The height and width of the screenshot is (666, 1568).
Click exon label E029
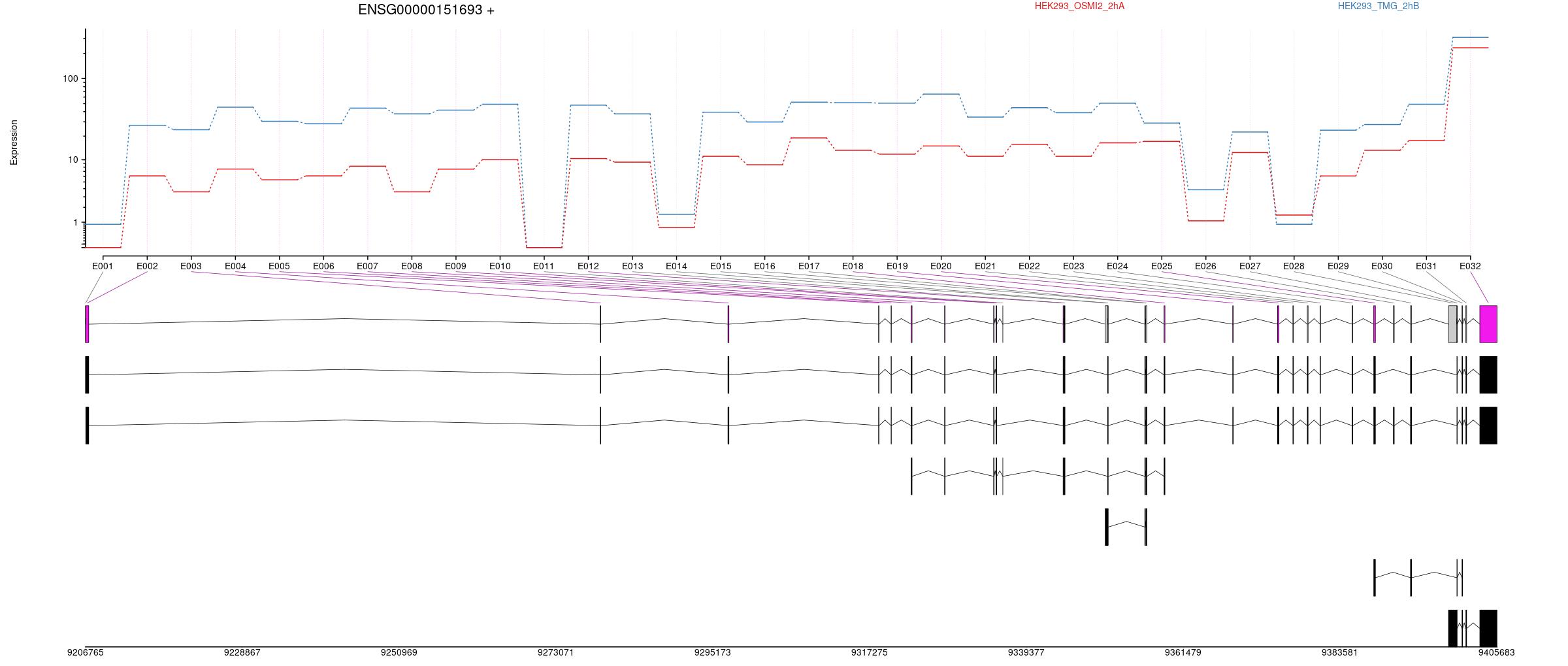tap(1338, 266)
